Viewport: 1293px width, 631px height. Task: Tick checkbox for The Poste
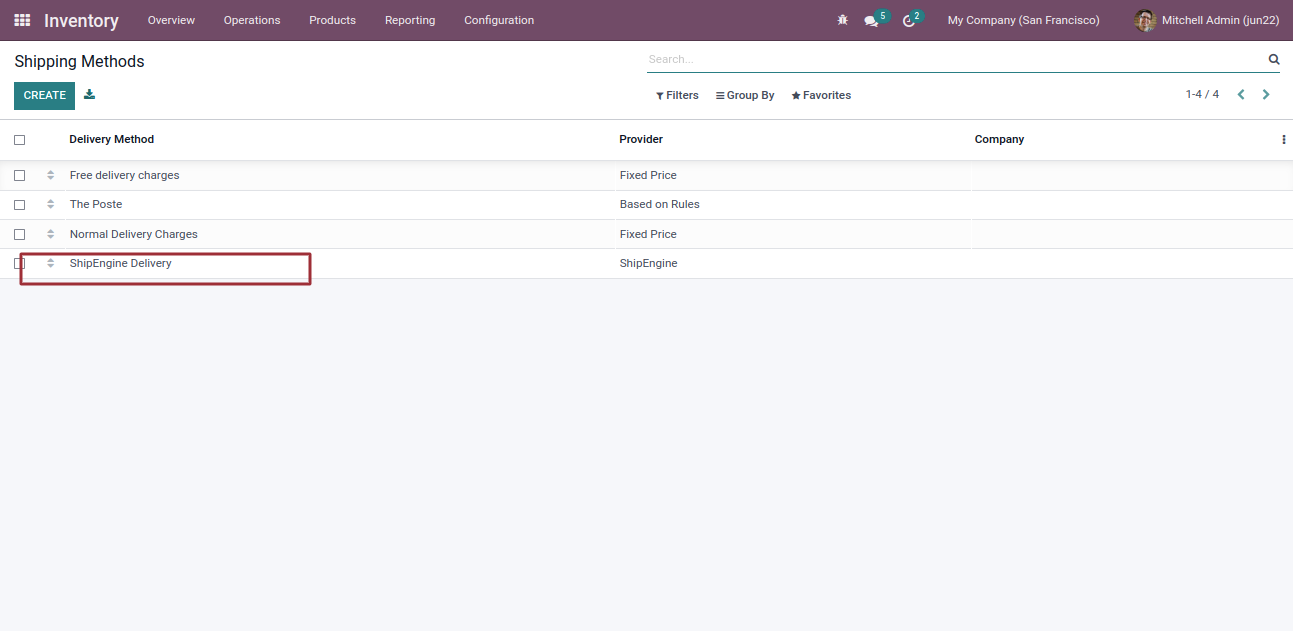19,204
